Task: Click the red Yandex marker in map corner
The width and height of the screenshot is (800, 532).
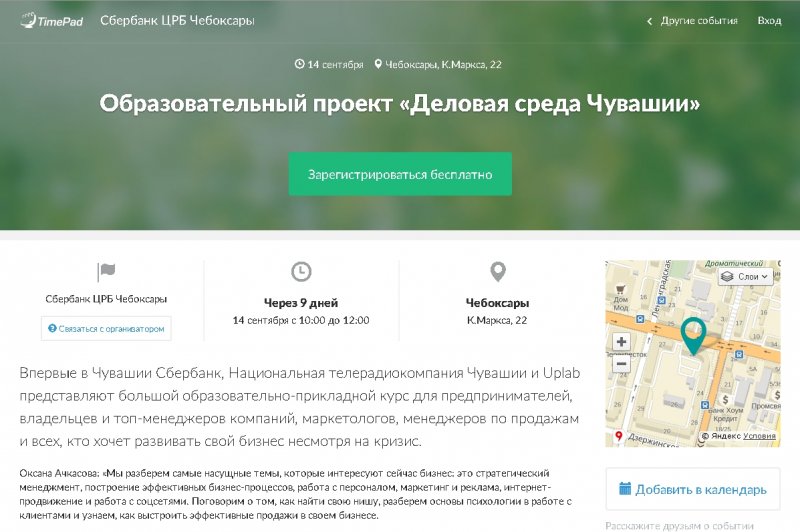Action: coord(618,436)
